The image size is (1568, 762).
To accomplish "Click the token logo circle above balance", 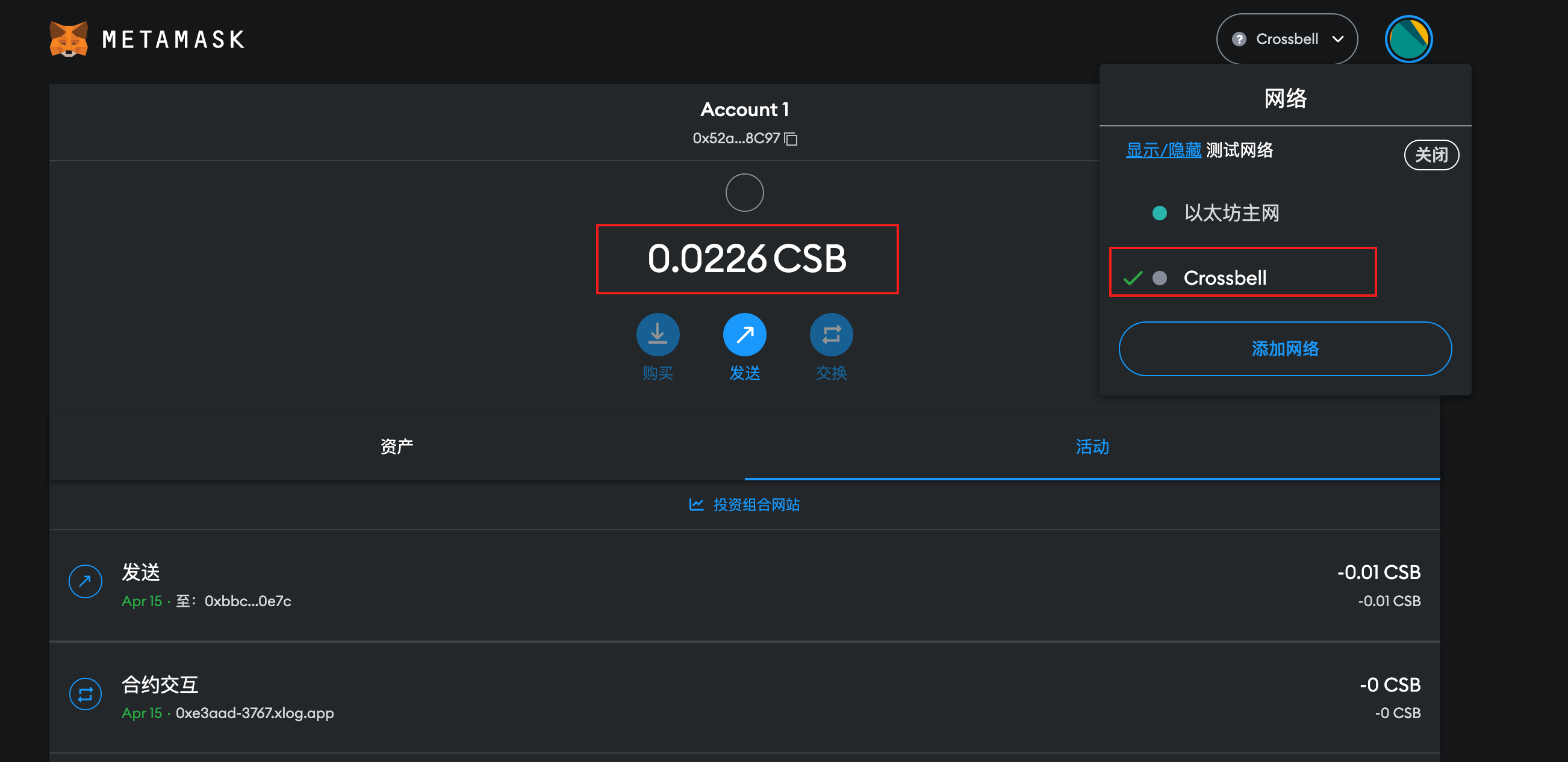I will point(744,193).
